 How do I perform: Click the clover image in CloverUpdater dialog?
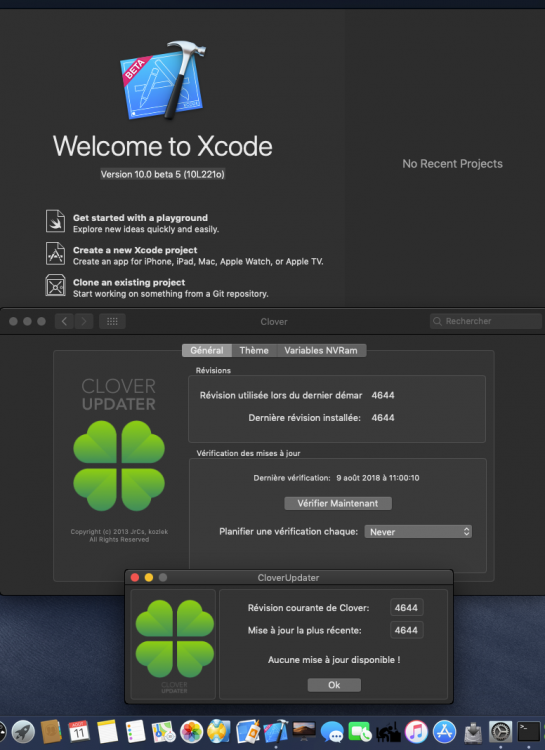click(x=175, y=639)
